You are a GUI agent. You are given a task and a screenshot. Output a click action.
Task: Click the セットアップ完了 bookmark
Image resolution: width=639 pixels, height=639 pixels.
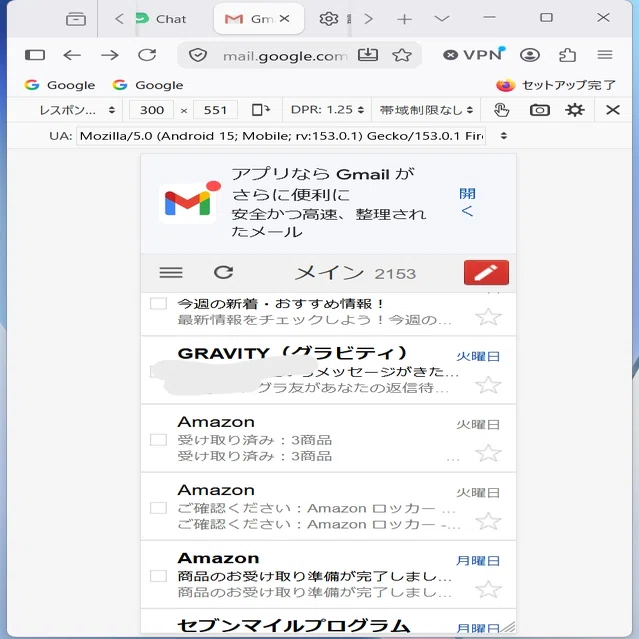point(556,85)
